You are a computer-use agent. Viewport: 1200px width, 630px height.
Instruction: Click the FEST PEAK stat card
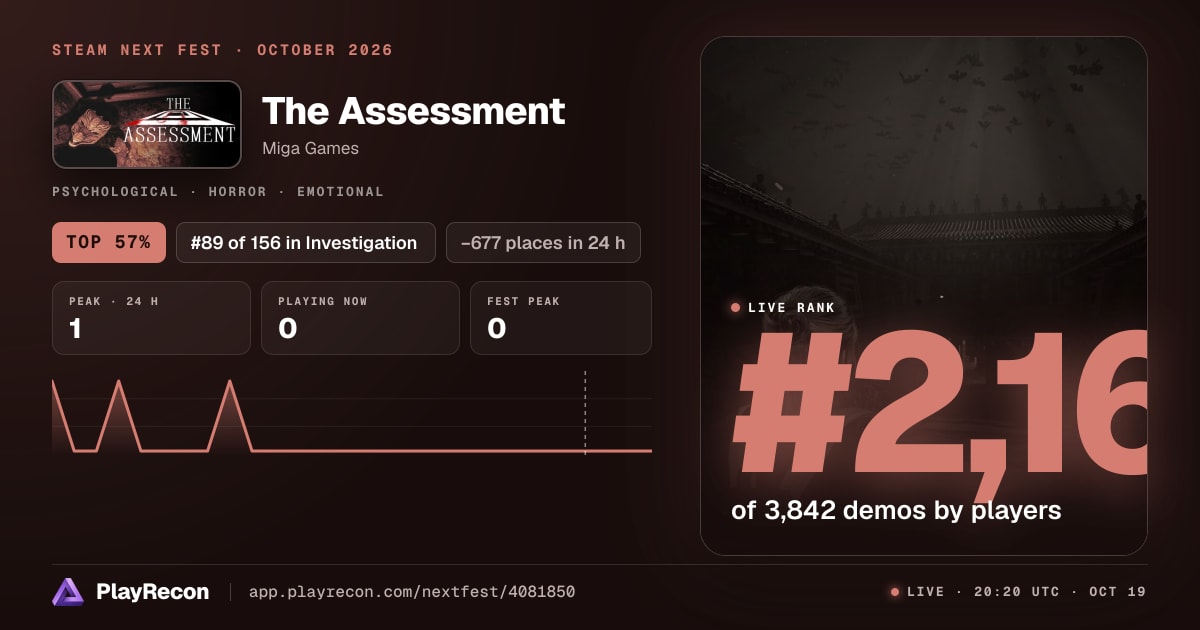point(560,318)
